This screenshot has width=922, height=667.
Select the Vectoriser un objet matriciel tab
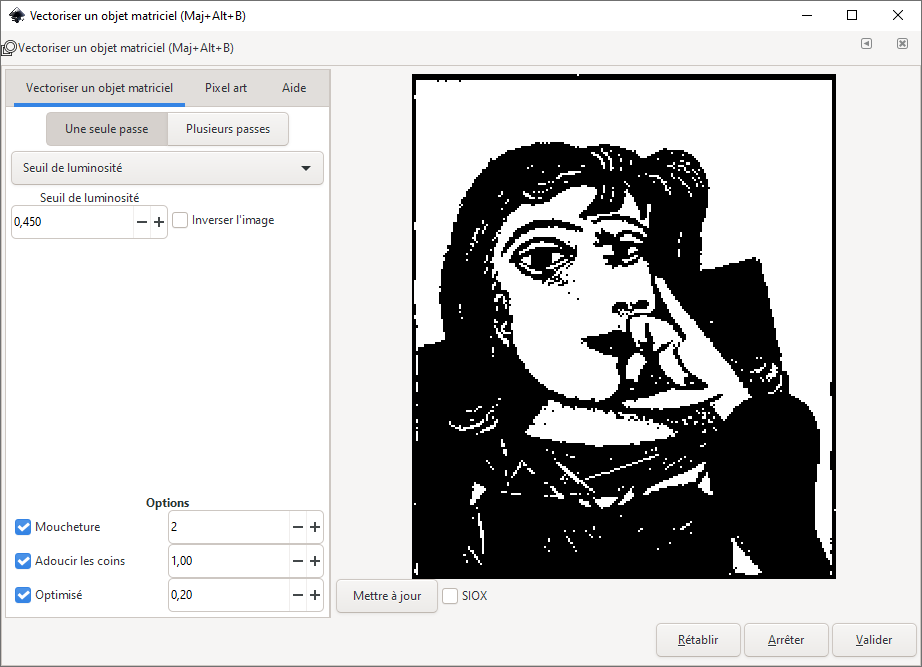99,88
